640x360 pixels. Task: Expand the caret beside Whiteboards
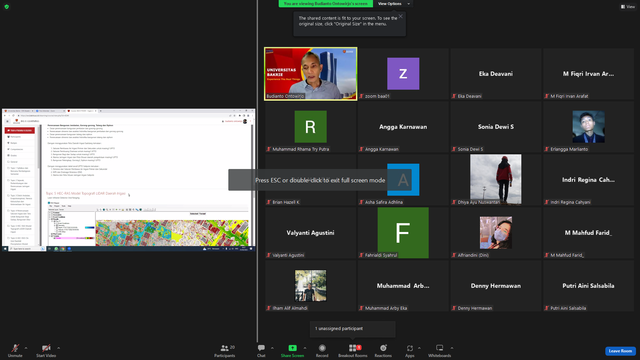click(452, 348)
